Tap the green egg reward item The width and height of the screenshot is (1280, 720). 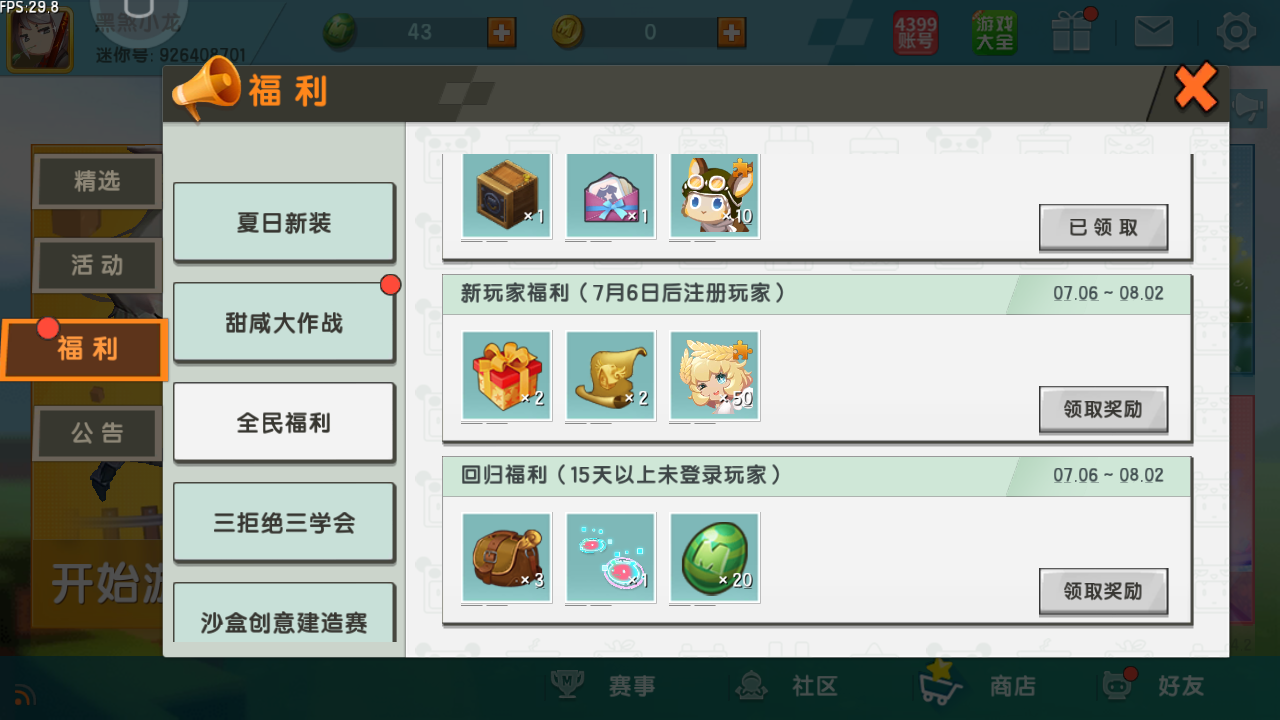(x=714, y=557)
